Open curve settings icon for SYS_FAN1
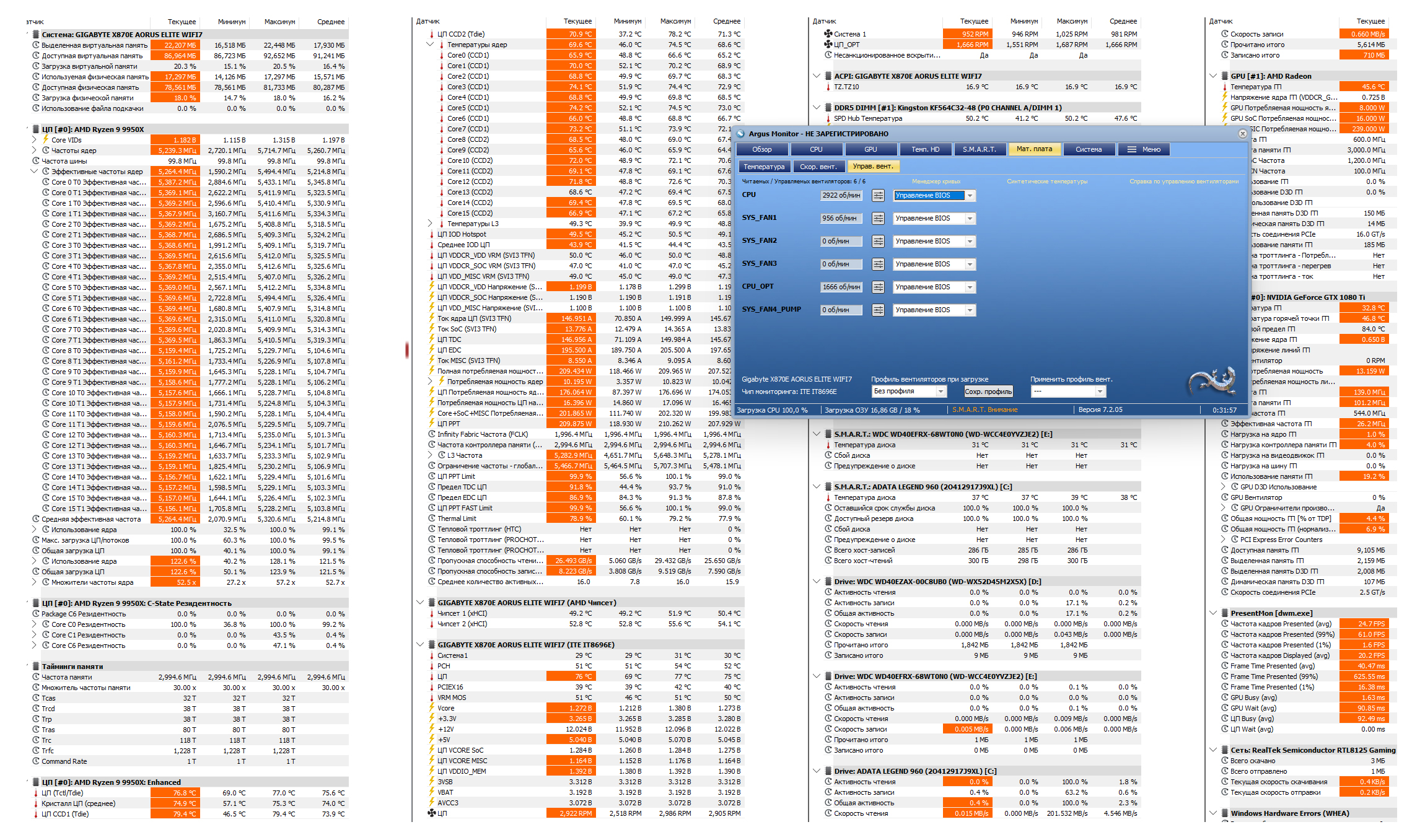Screen dimensions: 1425x840 point(878,219)
